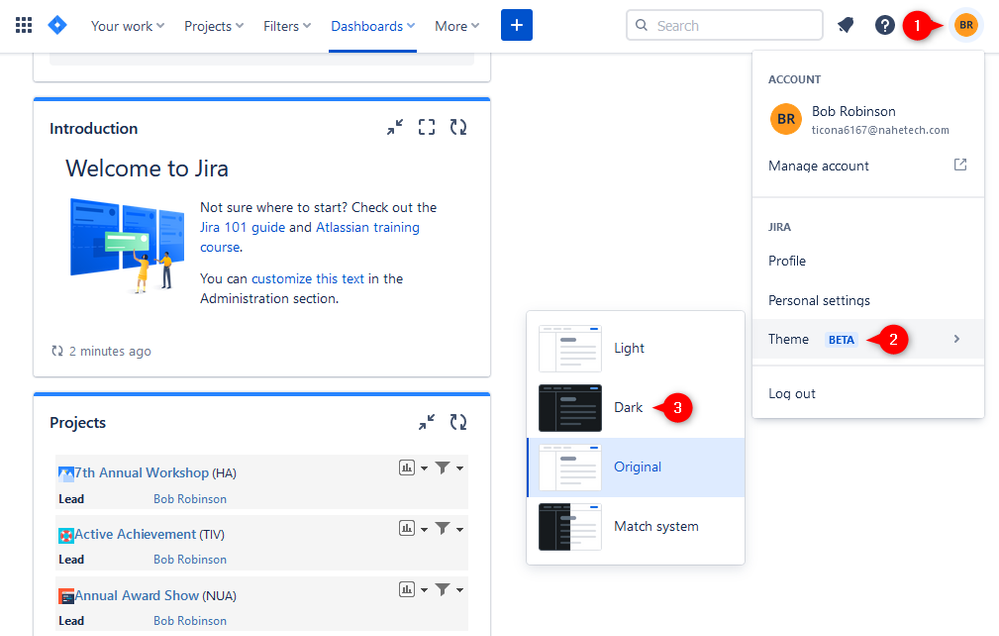Open the 7th Annual Workshop project link
999x636 pixels.
point(141,473)
